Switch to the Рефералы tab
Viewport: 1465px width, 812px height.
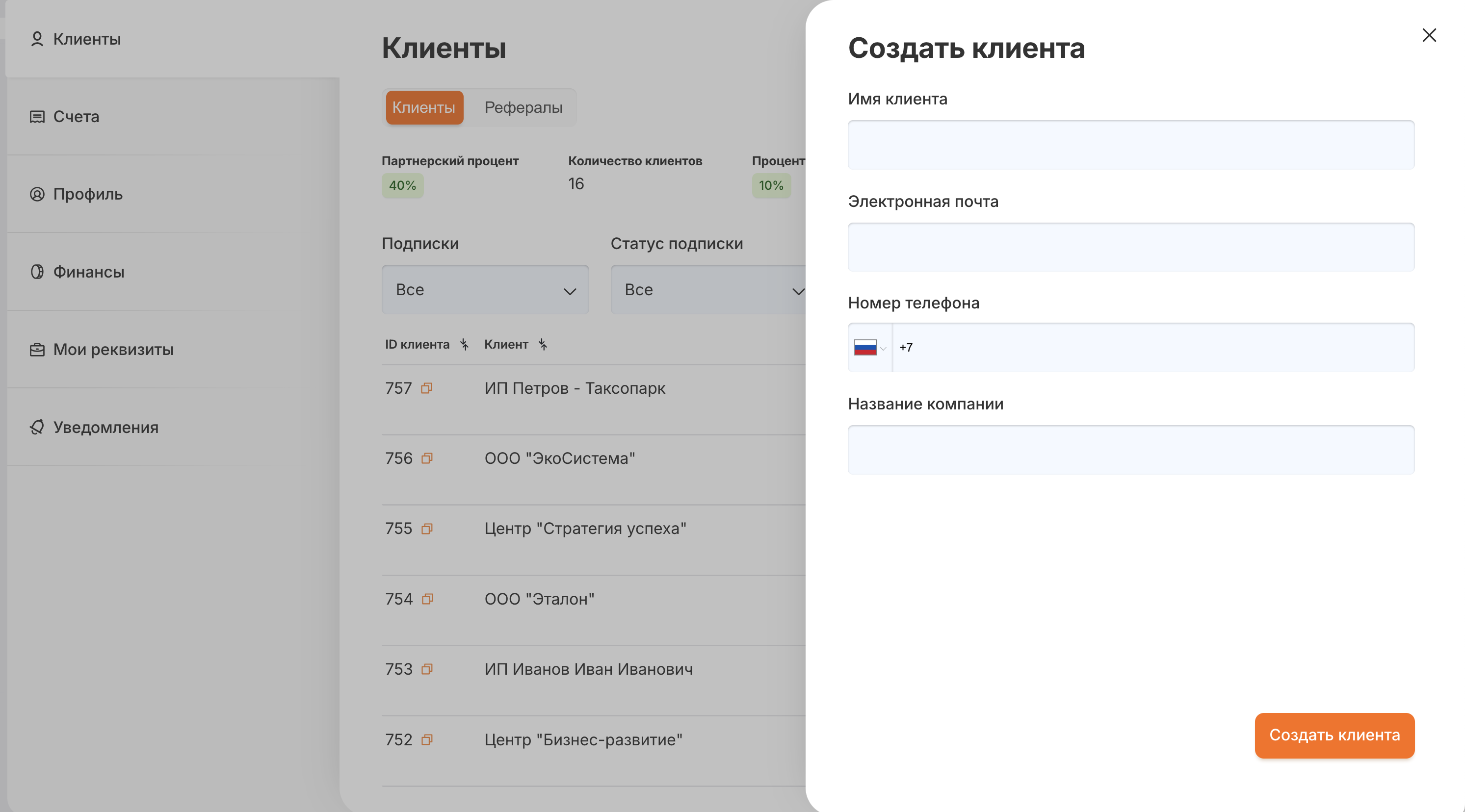tap(523, 107)
